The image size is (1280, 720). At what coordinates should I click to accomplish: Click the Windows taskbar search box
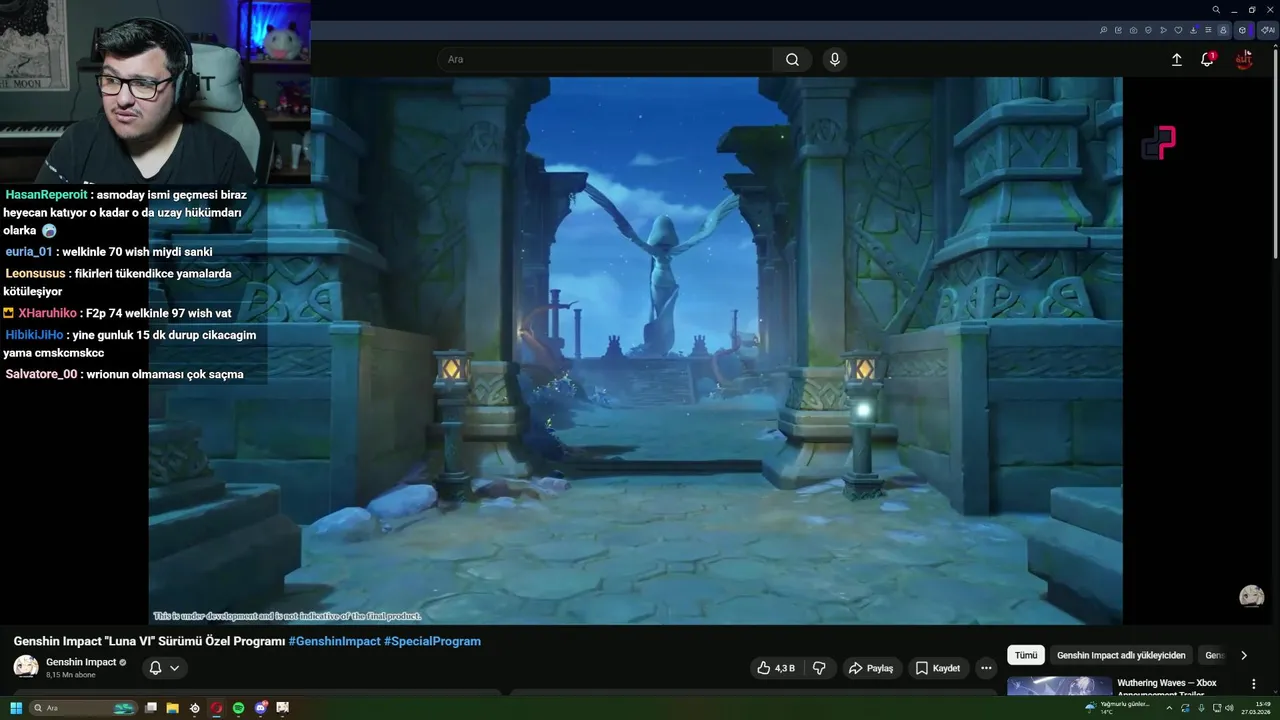[84, 708]
